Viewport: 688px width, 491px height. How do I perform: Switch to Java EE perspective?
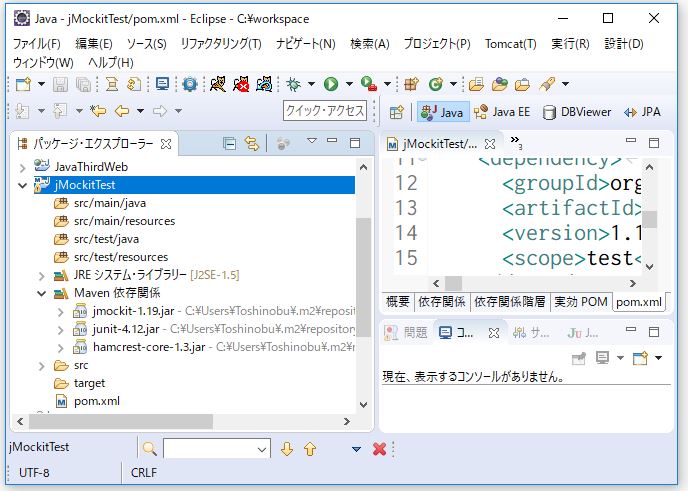[x=502, y=112]
